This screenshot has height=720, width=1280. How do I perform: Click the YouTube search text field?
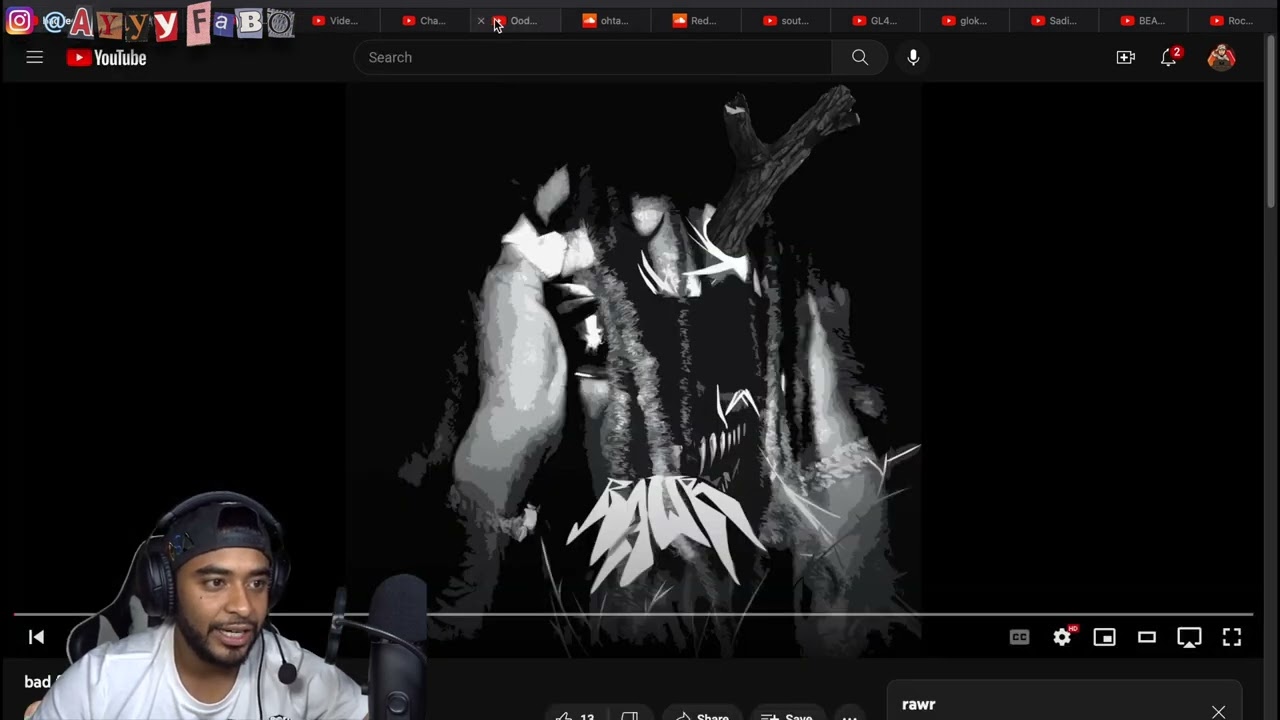coord(593,58)
